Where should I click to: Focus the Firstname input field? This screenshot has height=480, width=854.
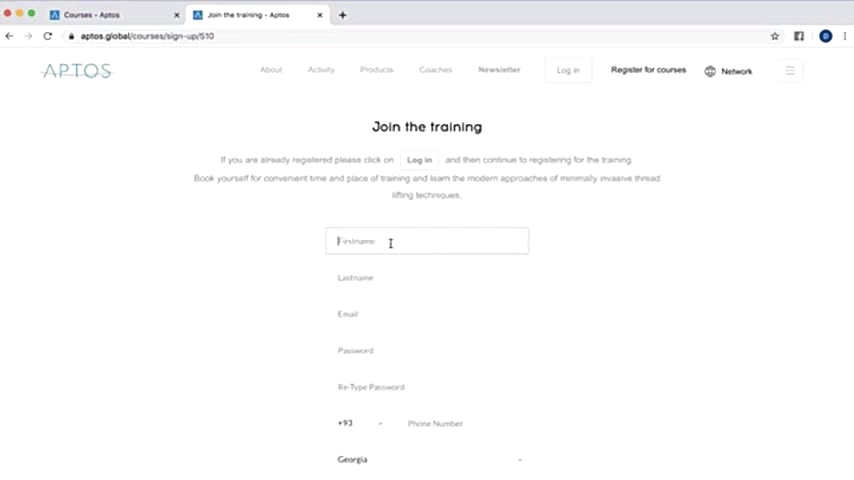click(427, 241)
